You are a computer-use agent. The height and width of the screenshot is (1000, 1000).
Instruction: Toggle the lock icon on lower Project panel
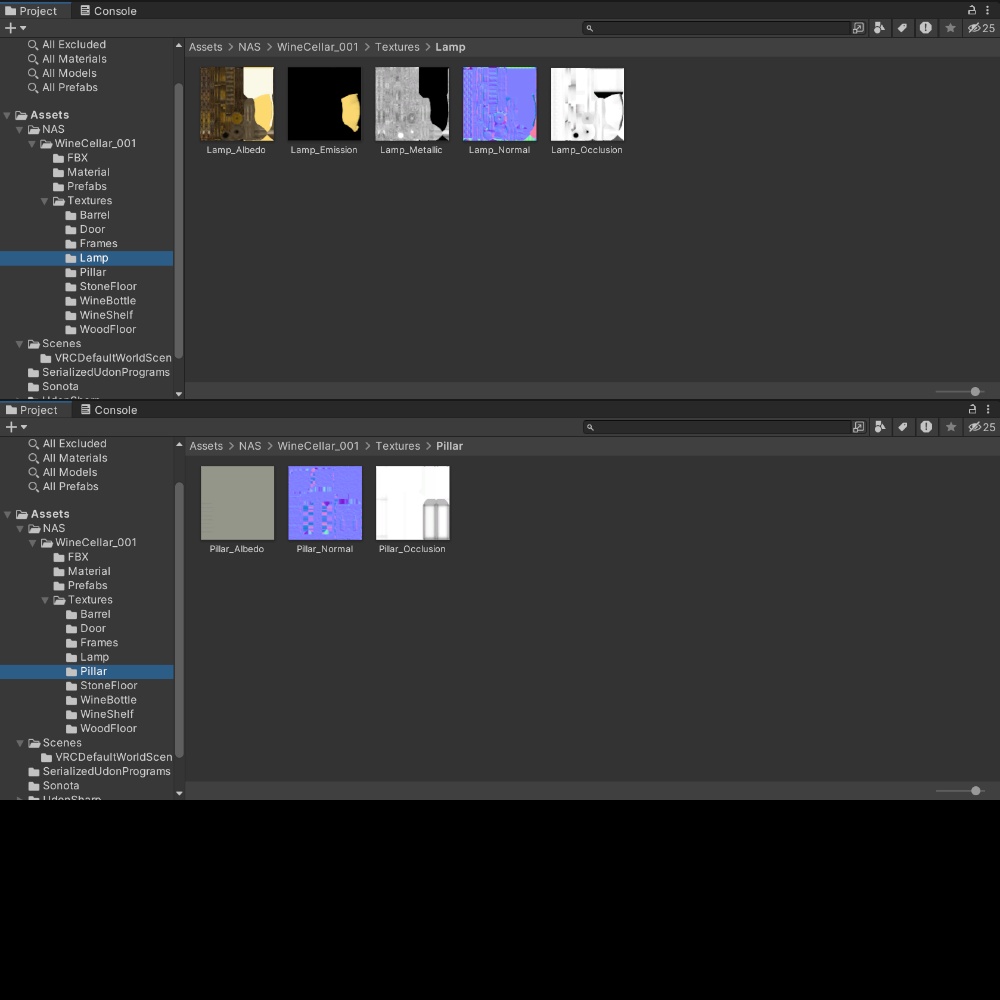pos(973,409)
